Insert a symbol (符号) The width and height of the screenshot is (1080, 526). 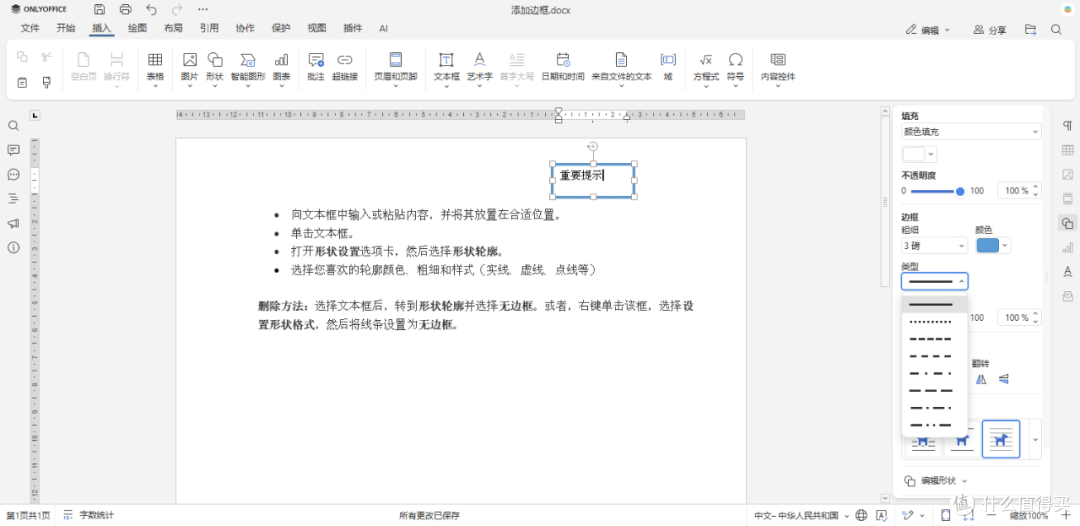point(736,68)
